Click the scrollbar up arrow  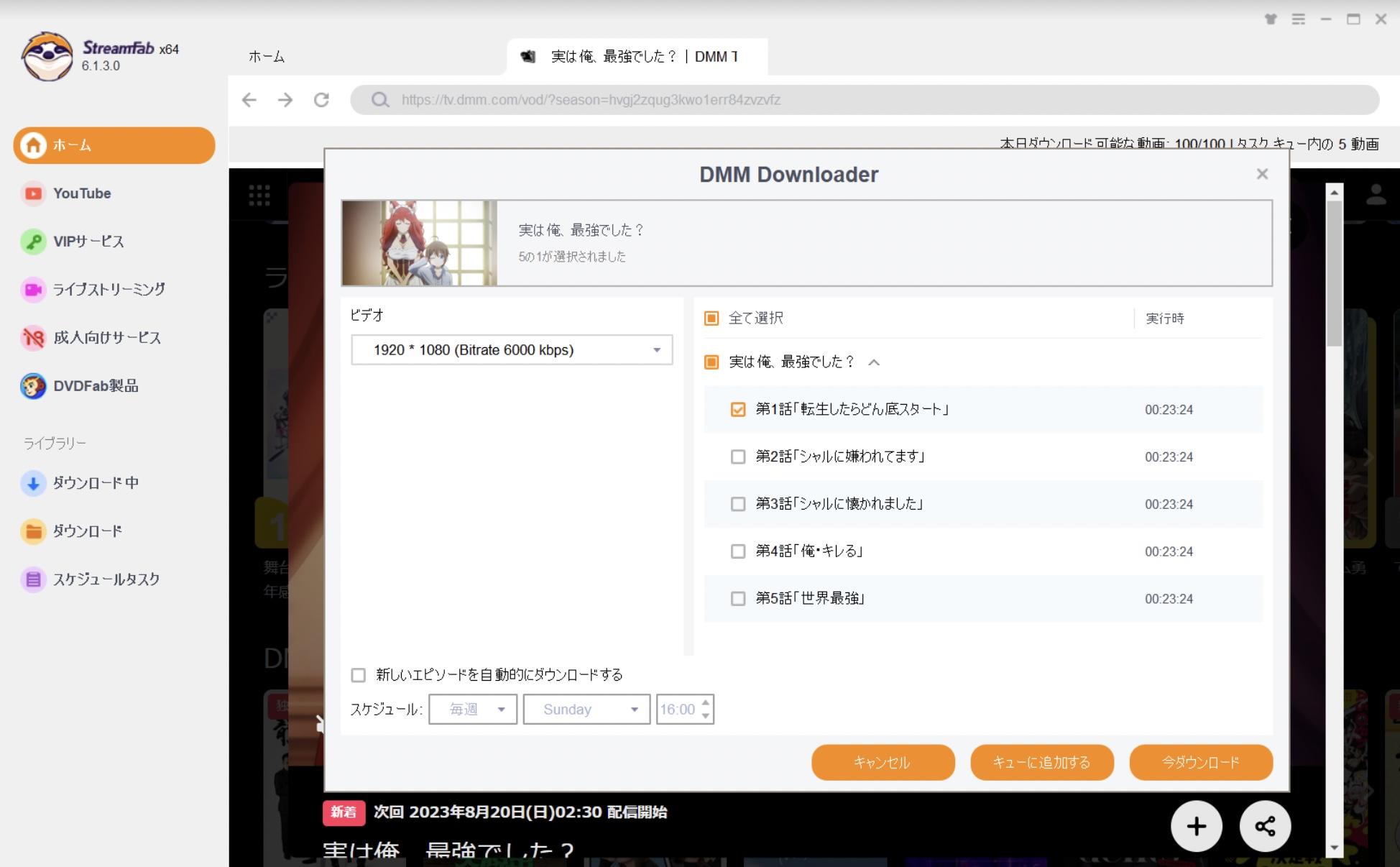click(x=1334, y=192)
